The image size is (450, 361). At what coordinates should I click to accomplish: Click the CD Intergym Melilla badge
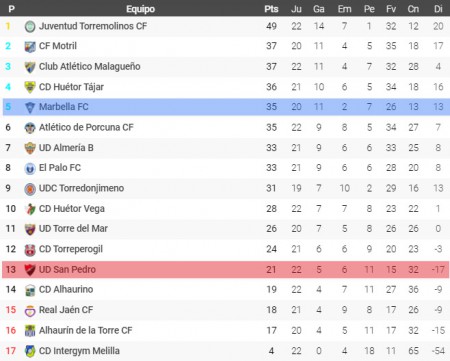[x=30, y=351]
